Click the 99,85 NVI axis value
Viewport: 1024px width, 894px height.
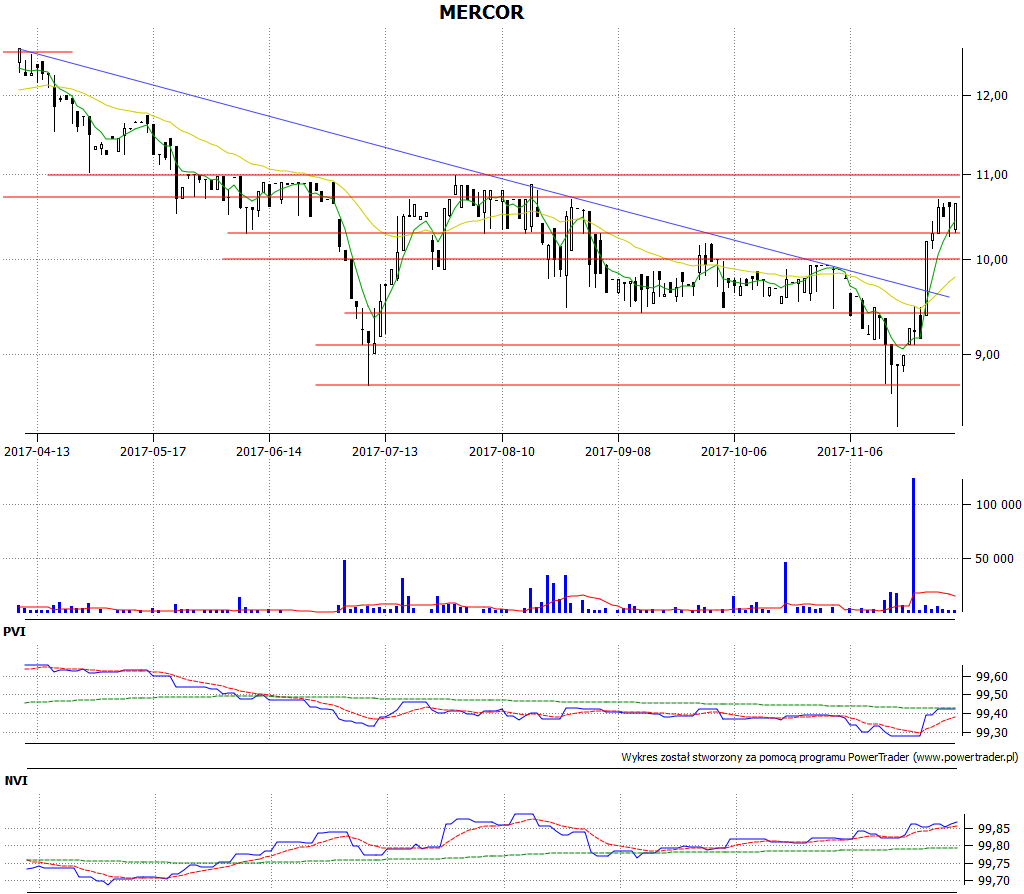tap(993, 828)
